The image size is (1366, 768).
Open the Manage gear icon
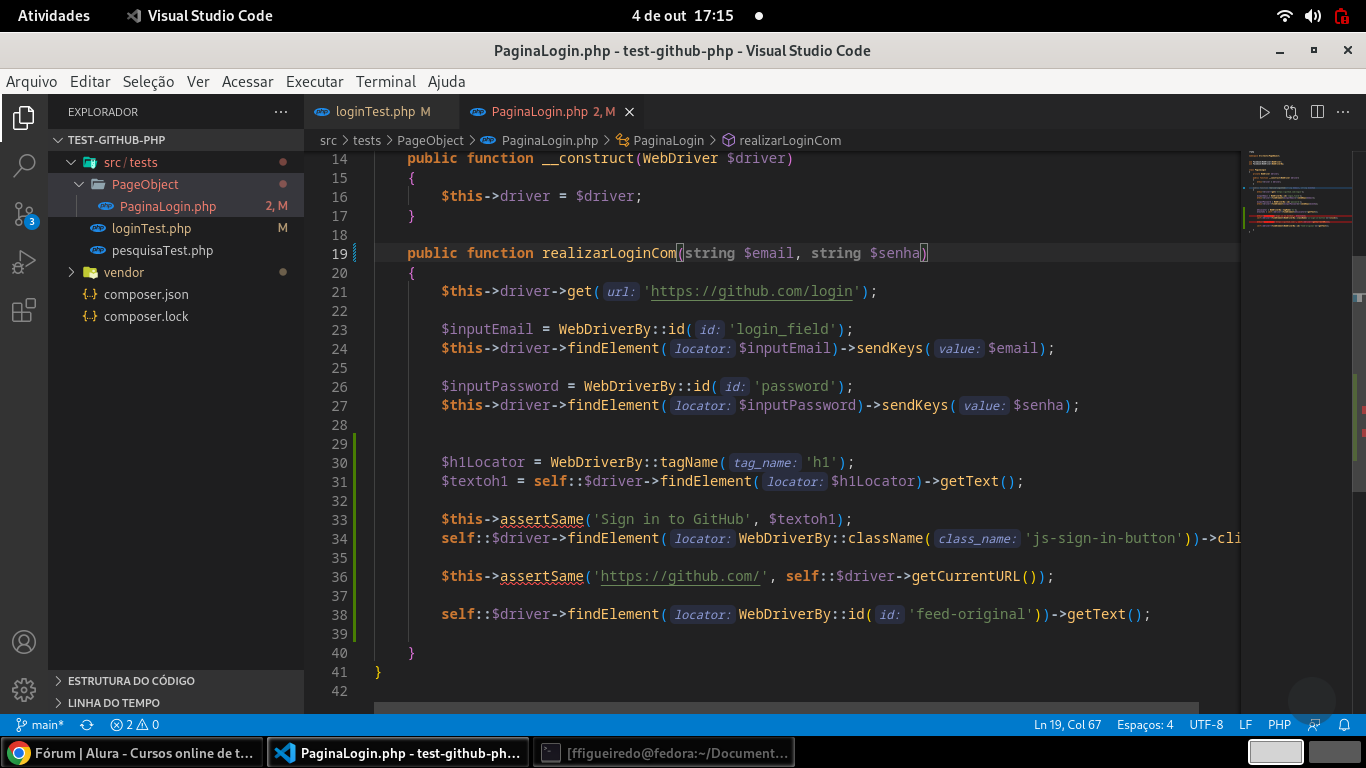(x=24, y=690)
